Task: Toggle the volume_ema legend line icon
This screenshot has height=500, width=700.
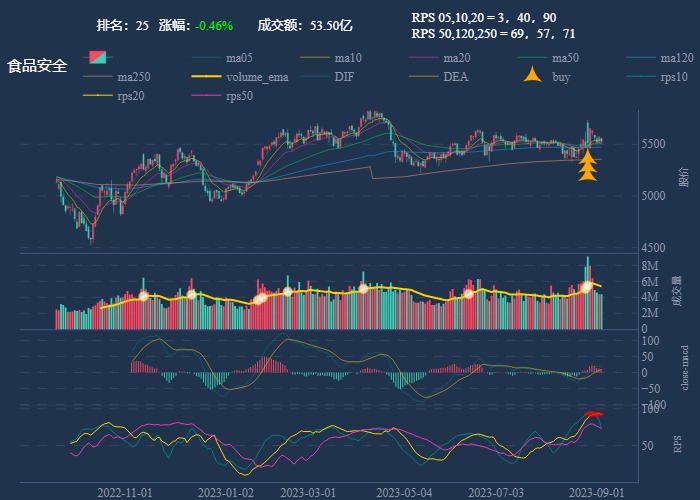Action: (x=208, y=77)
